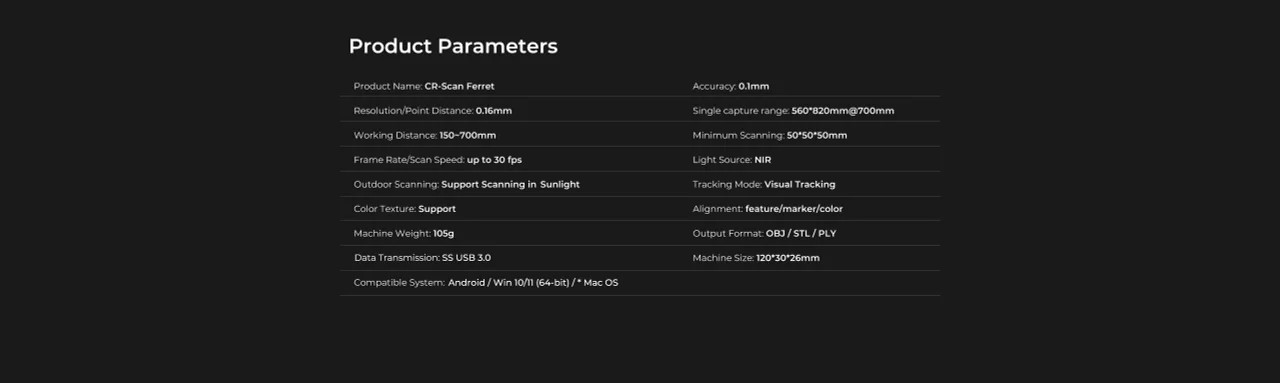
Task: Click the Mac OS text in Compatible System
Action: [600, 283]
